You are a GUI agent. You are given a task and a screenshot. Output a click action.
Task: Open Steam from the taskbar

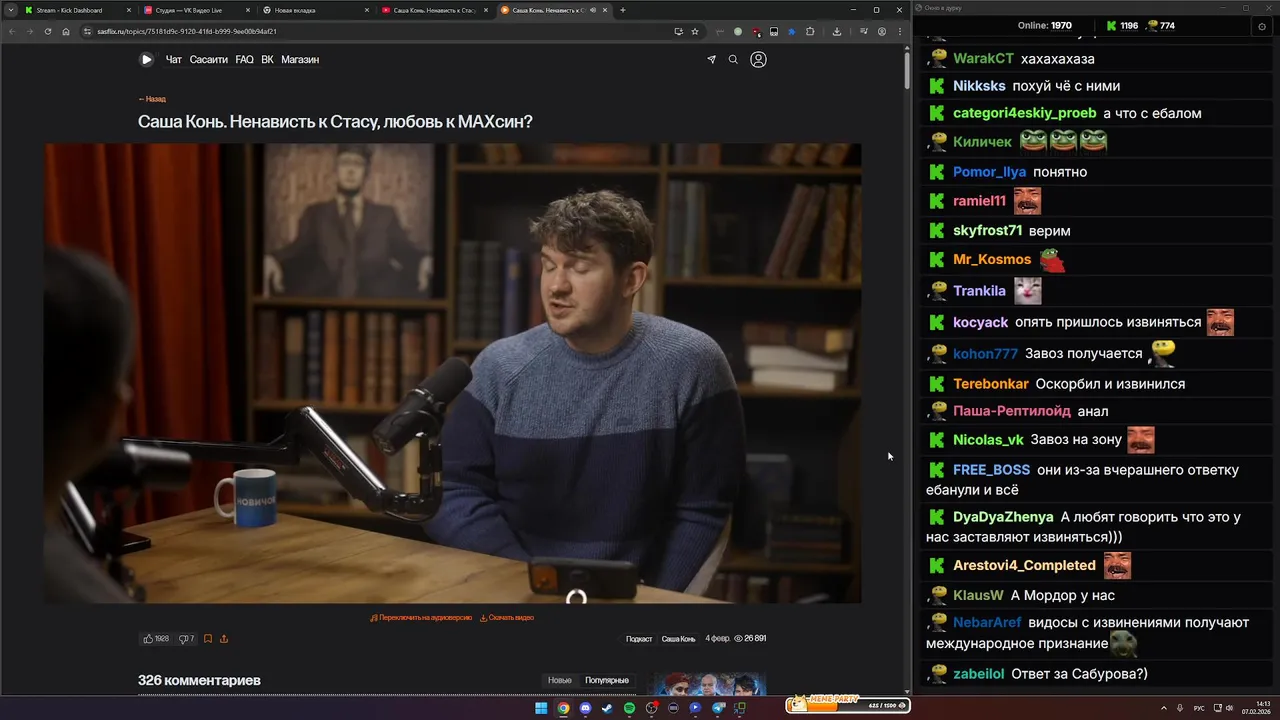click(x=607, y=708)
